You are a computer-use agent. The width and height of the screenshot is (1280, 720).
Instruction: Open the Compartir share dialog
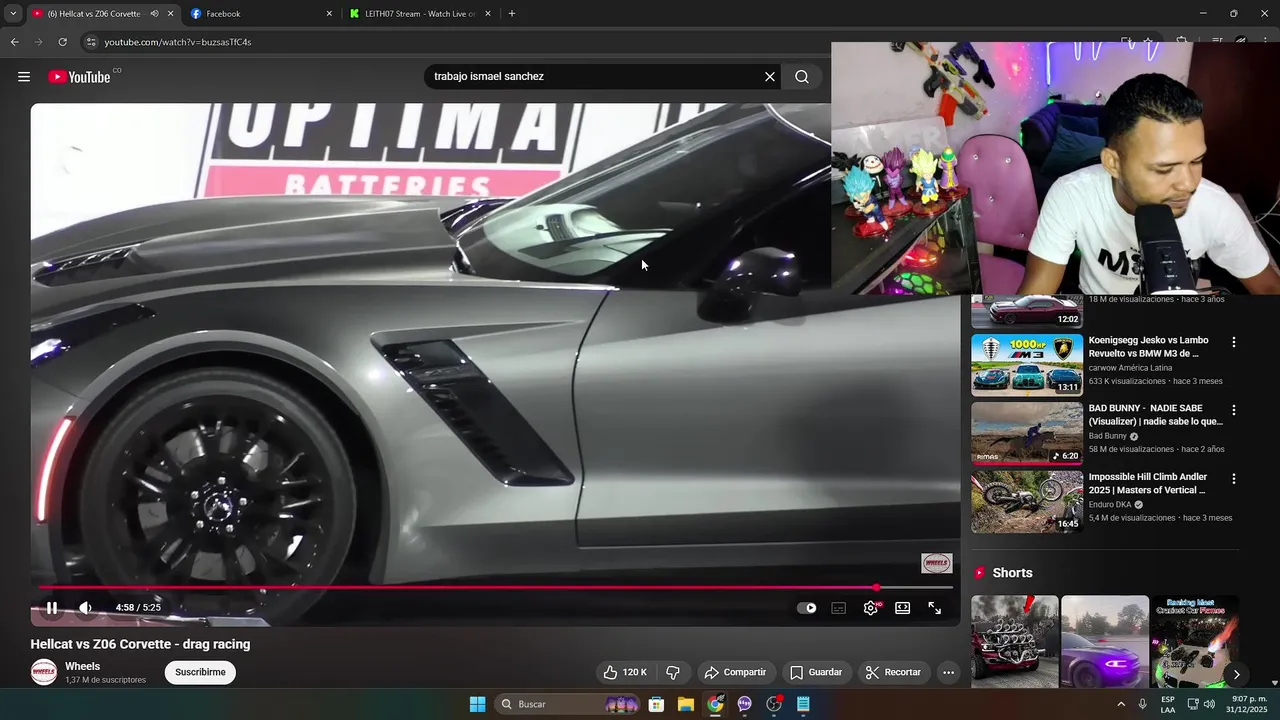click(x=735, y=673)
